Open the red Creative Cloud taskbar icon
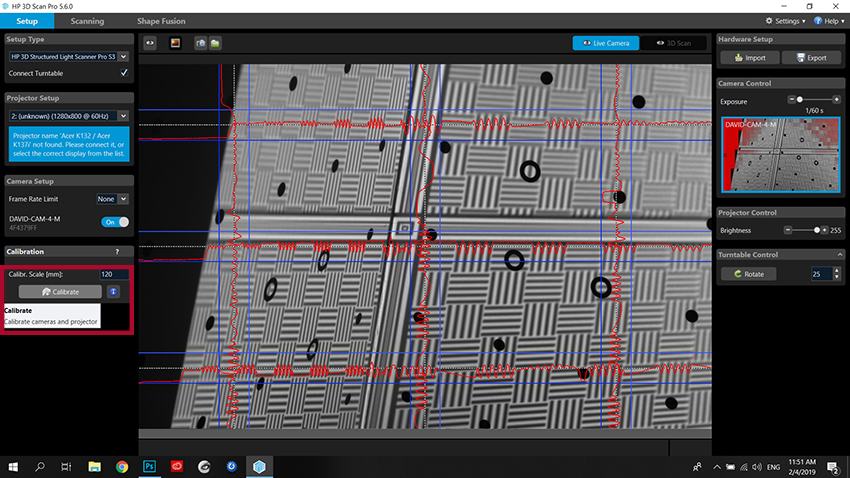The height and width of the screenshot is (478, 850). click(x=177, y=467)
